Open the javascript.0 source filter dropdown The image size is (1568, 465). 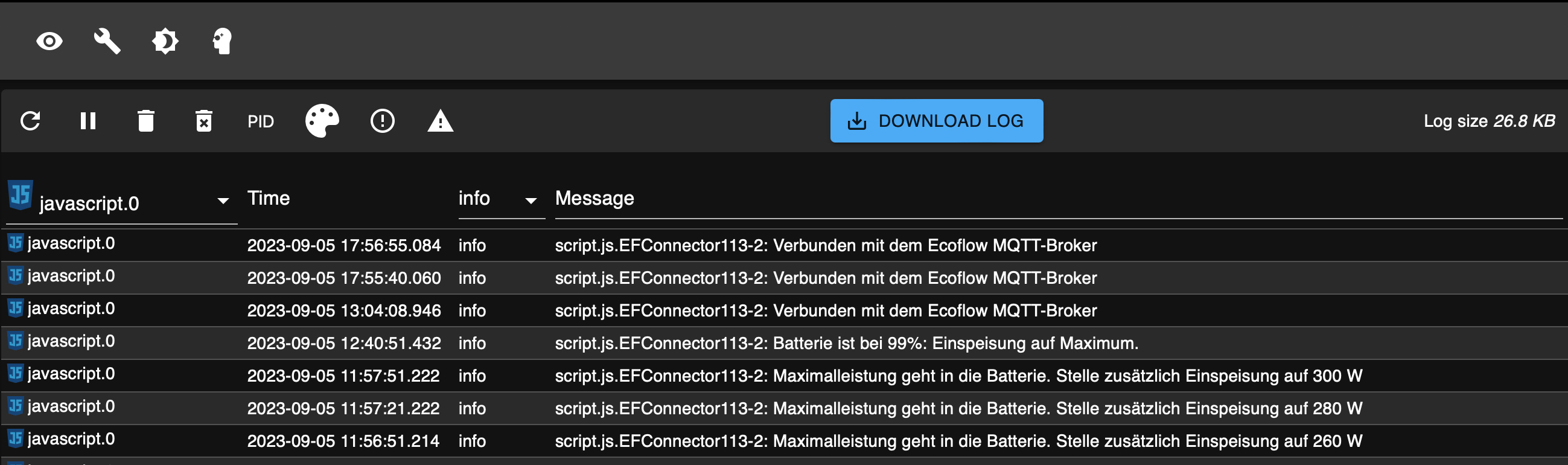click(x=122, y=201)
